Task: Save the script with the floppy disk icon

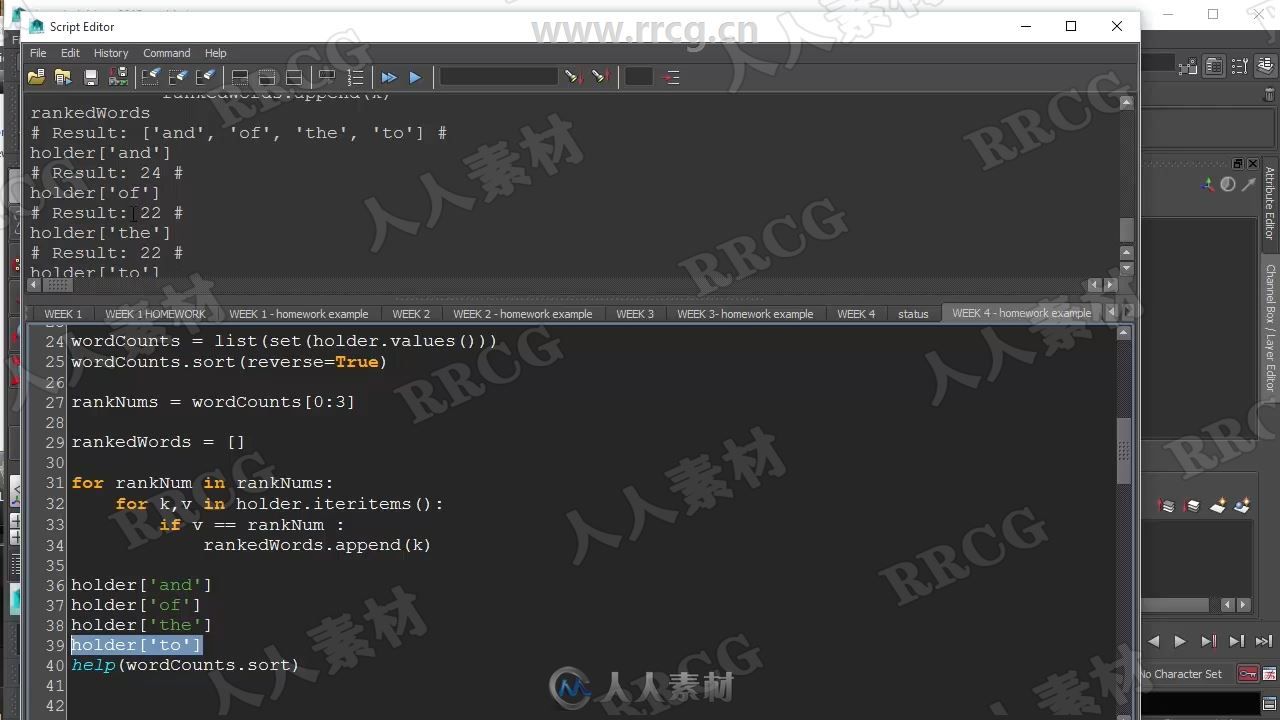Action: tap(91, 76)
